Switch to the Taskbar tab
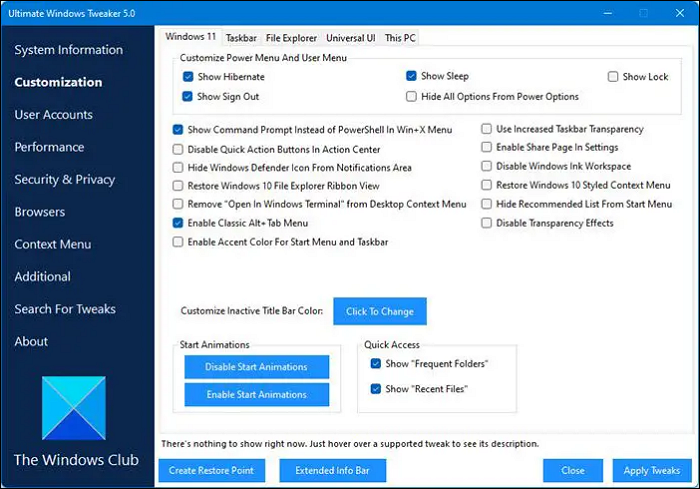700x489 pixels. coord(241,38)
